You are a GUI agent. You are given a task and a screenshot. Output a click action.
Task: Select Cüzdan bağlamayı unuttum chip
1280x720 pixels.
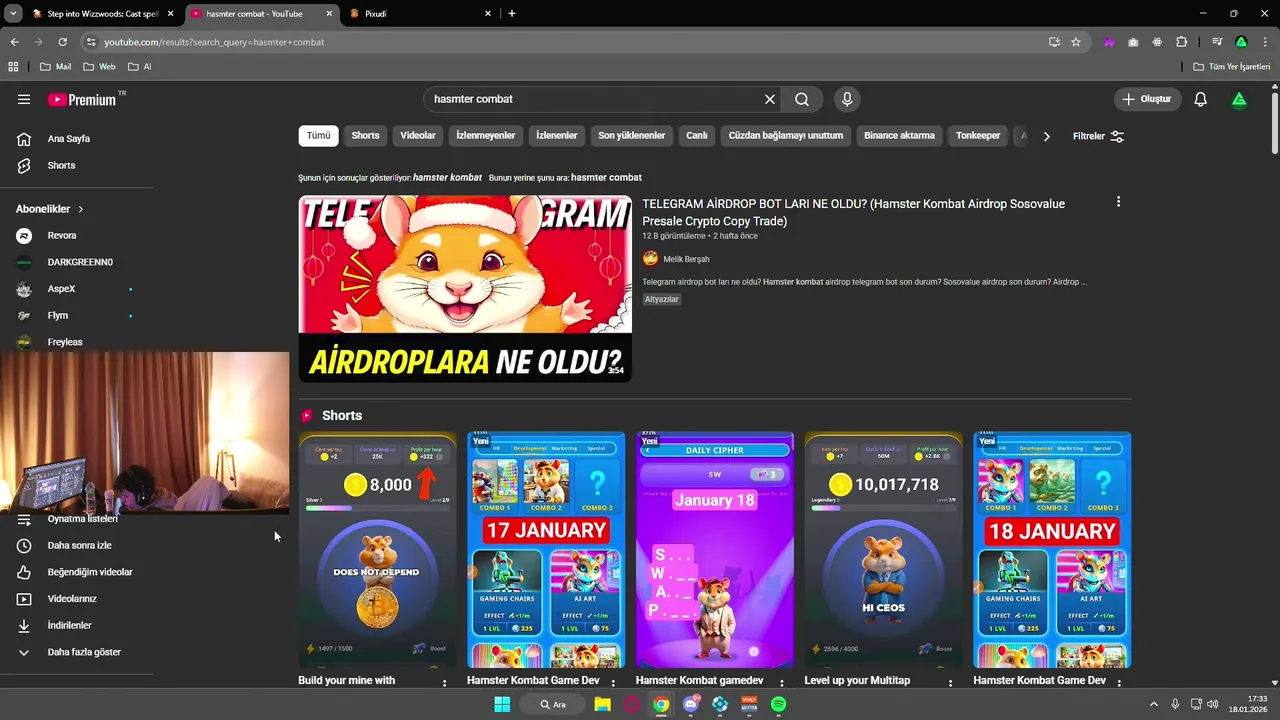tap(786, 136)
